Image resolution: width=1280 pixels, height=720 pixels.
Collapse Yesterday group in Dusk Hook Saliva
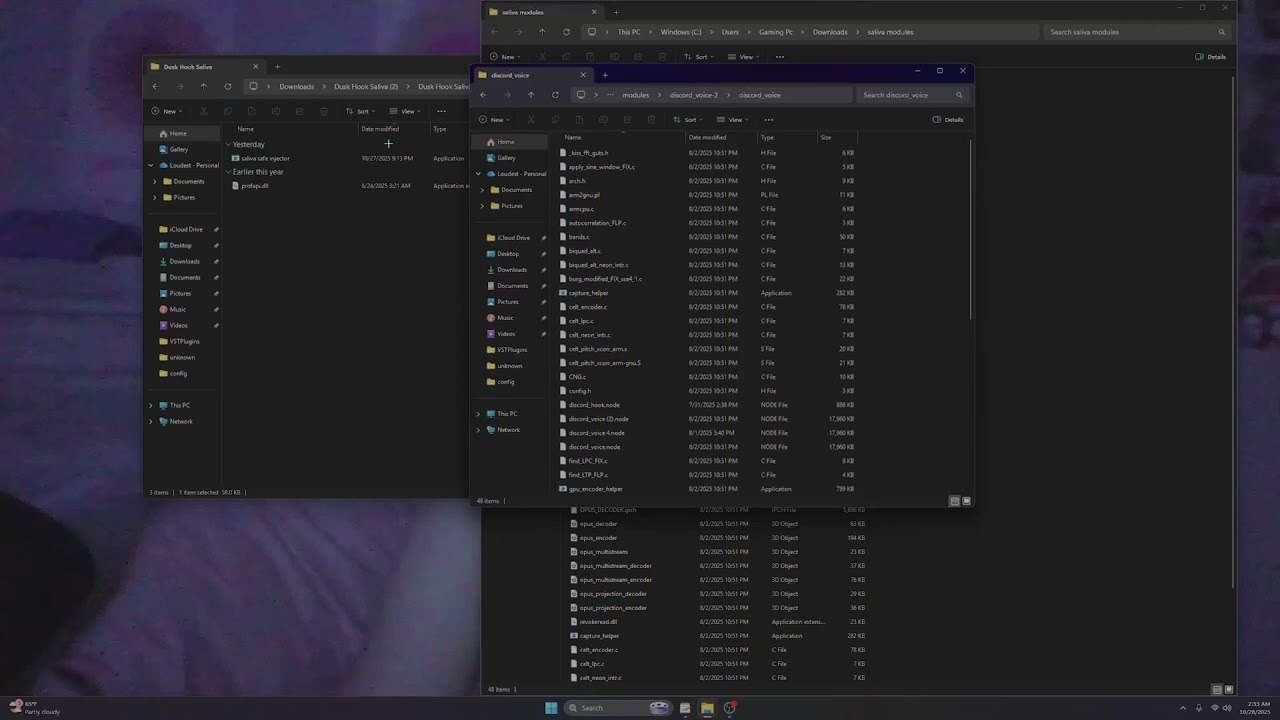[x=228, y=144]
